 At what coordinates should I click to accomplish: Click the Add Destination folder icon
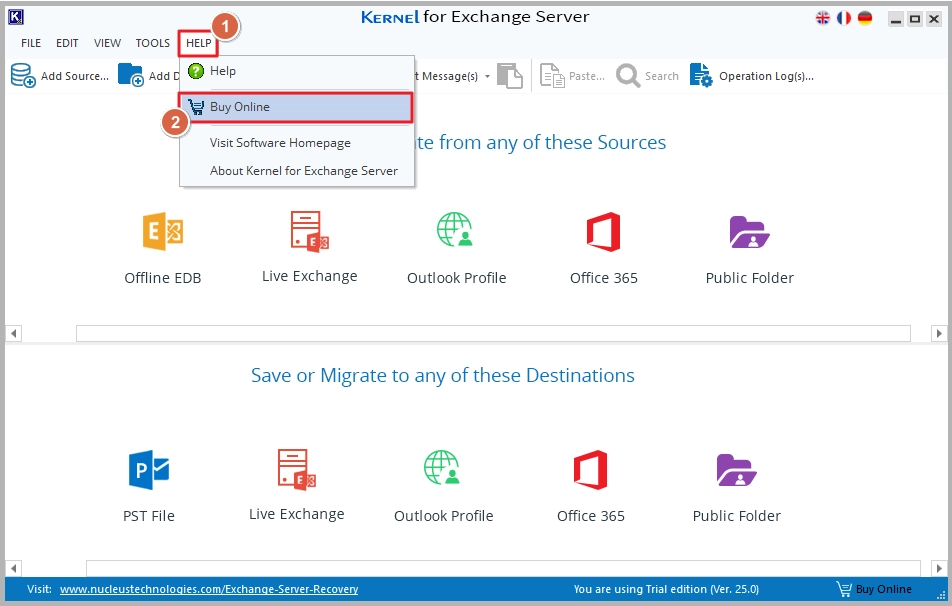pos(131,75)
